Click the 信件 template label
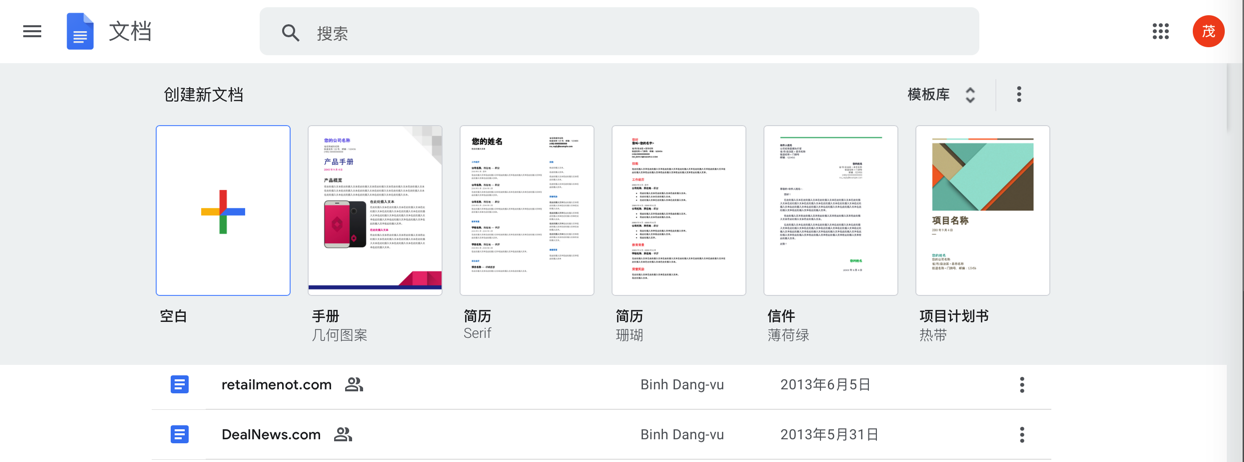1244x462 pixels. coord(782,316)
